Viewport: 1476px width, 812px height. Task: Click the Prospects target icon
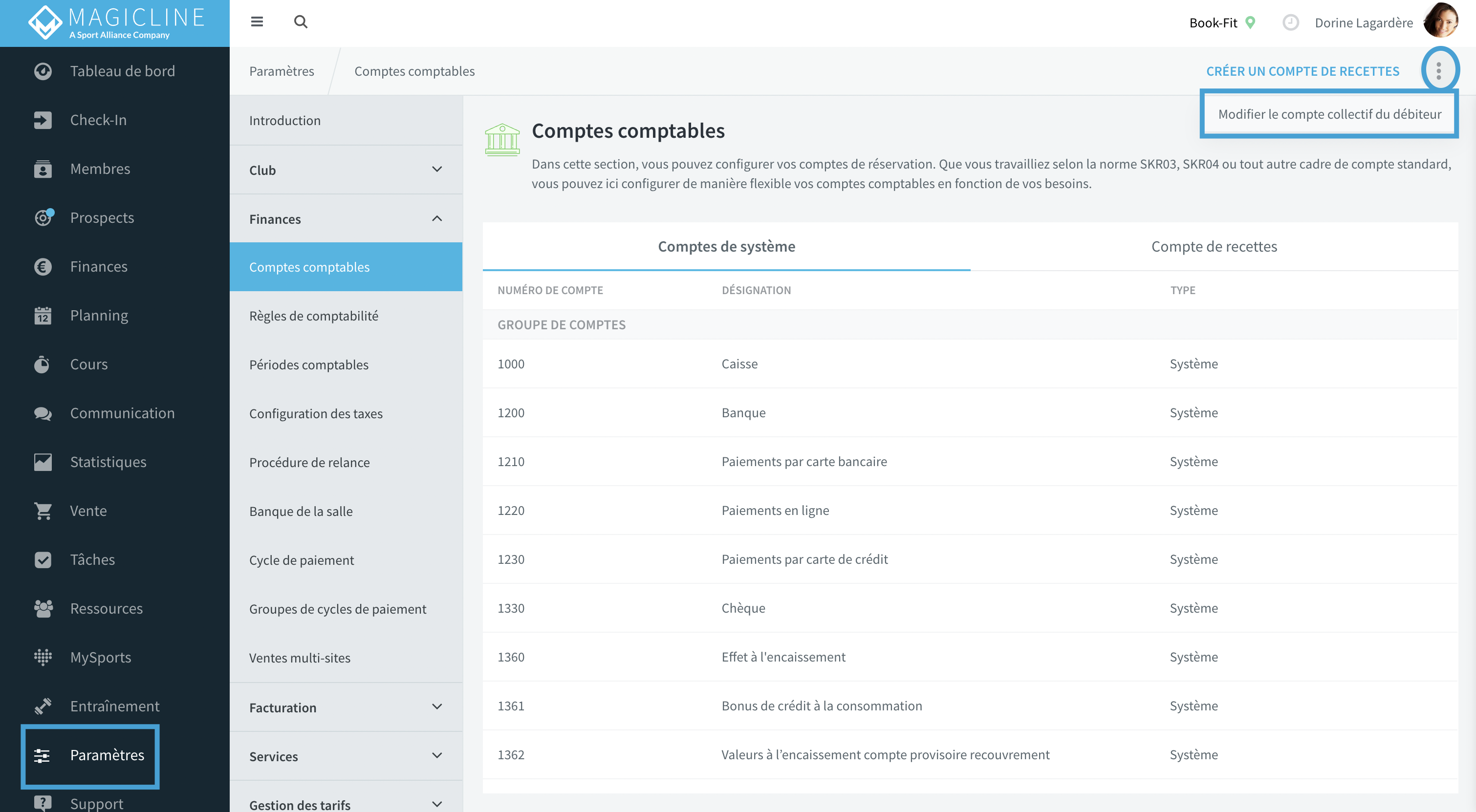pyautogui.click(x=43, y=217)
